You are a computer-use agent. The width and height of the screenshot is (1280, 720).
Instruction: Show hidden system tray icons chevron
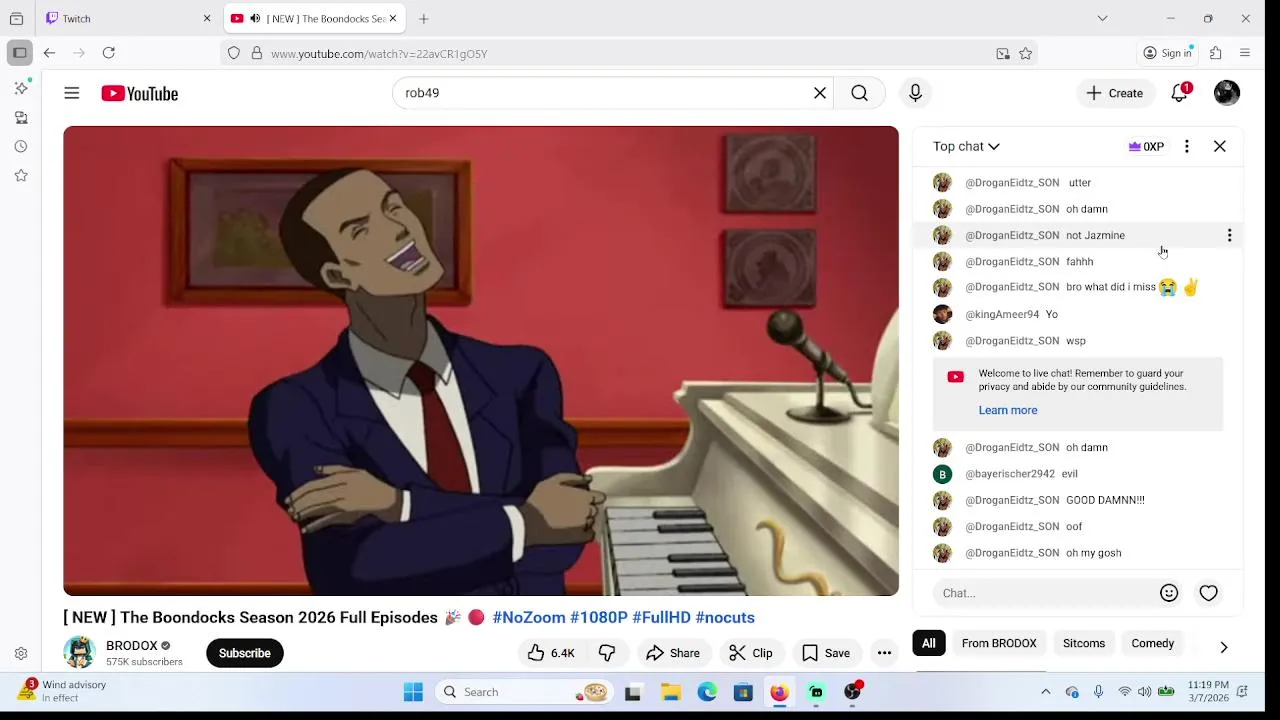(1046, 692)
